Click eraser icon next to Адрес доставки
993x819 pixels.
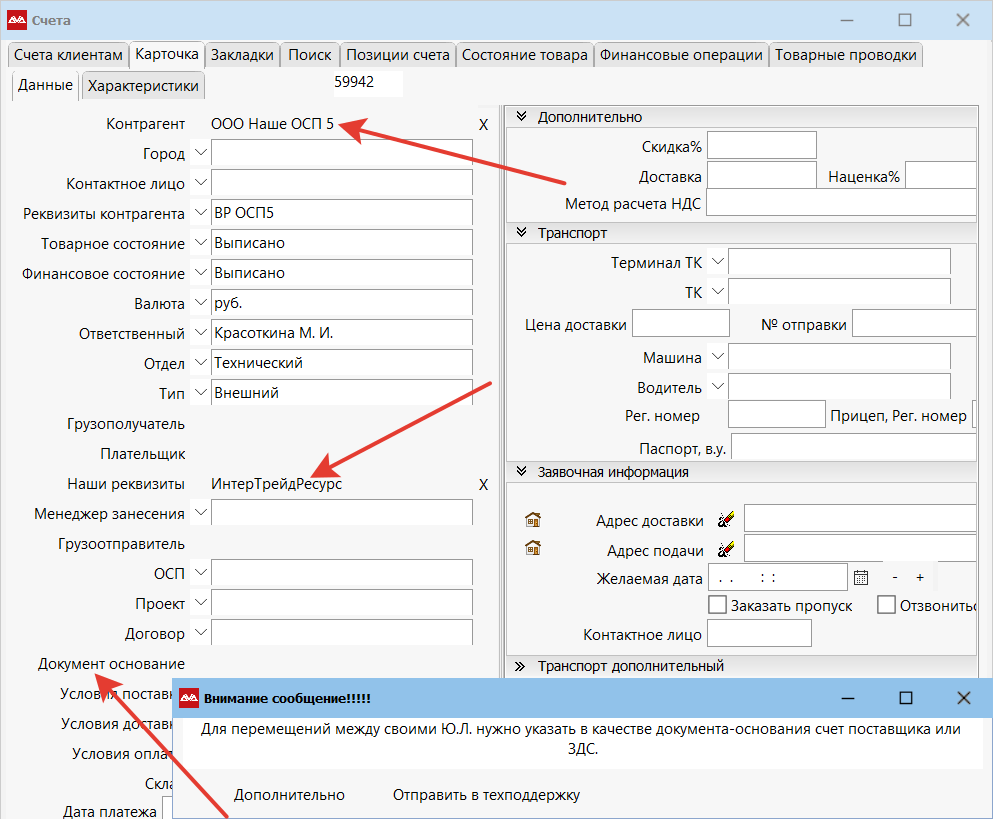pos(726,519)
